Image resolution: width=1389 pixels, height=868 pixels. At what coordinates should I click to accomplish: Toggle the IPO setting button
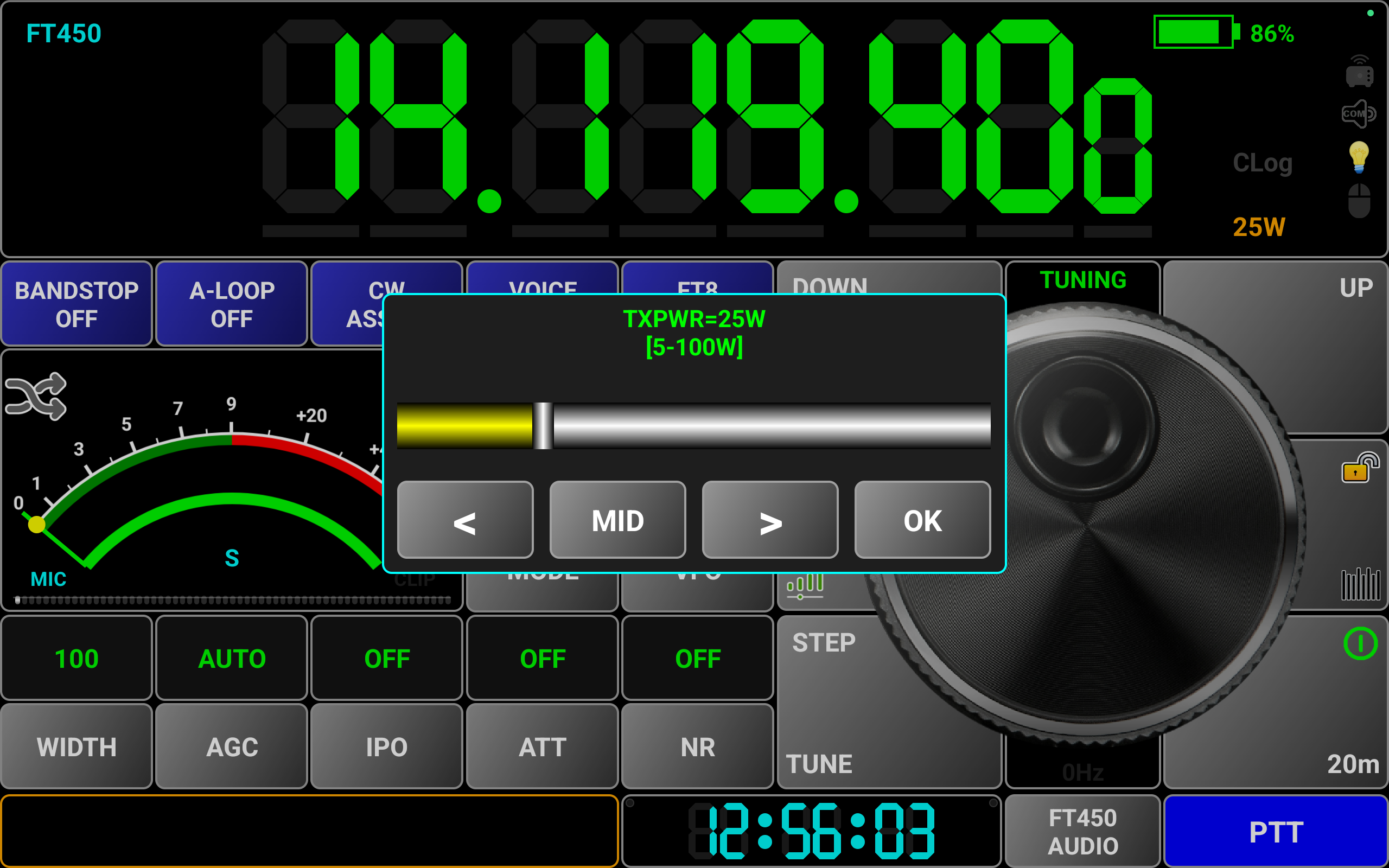tap(387, 746)
